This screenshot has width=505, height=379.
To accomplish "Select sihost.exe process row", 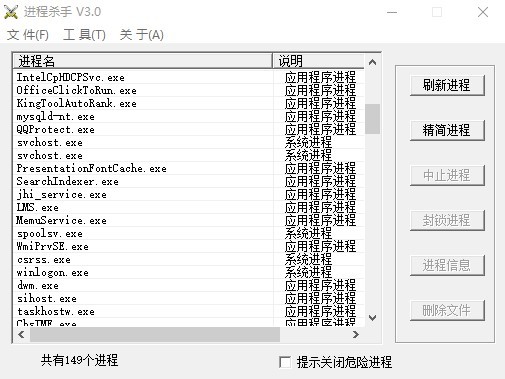I will 189,298.
